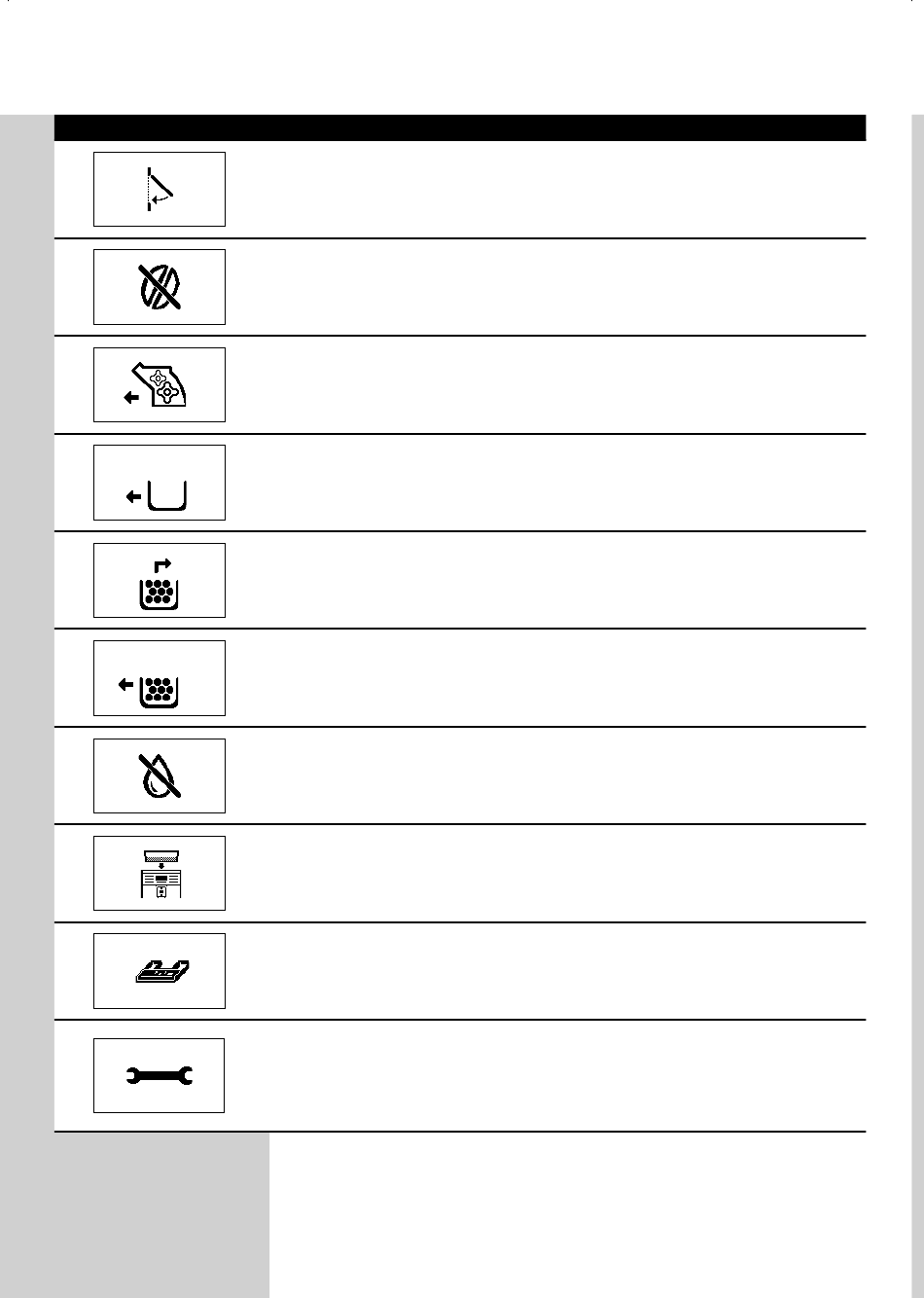Image resolution: width=924 pixels, height=1298 pixels.
Task: Click empty cell beside the crossed-out coffee bean
Action: 545,287
